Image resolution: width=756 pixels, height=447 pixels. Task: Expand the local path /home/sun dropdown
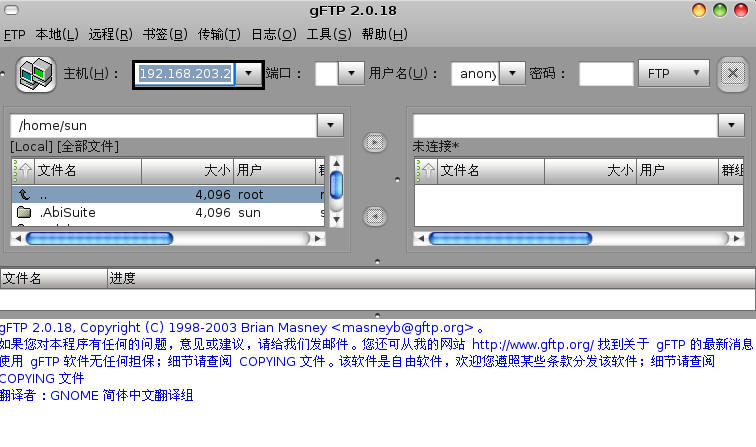click(330, 125)
